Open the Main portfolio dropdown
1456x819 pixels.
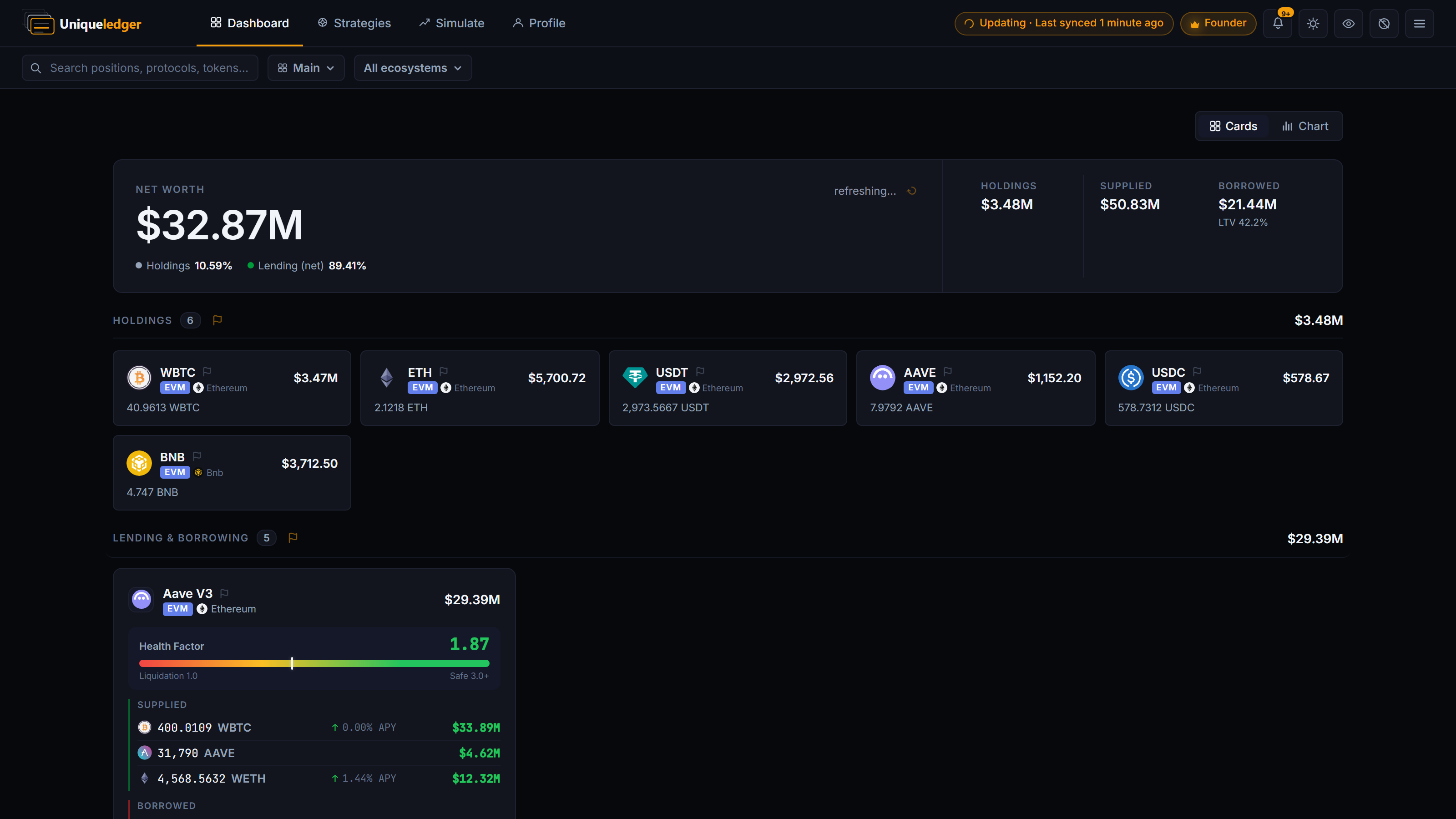(x=306, y=68)
